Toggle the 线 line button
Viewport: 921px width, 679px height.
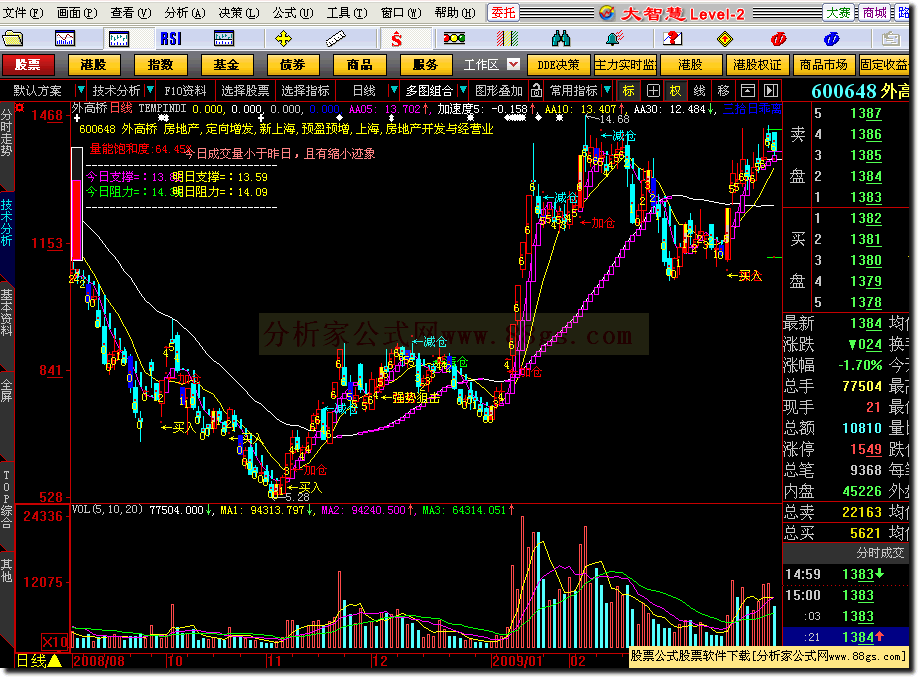point(699,90)
